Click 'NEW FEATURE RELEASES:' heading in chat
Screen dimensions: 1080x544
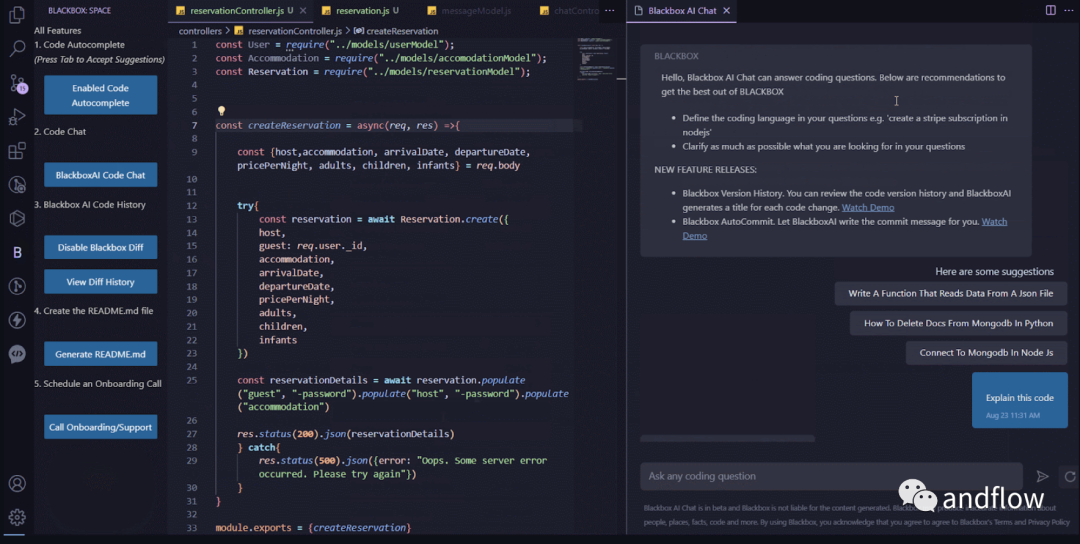point(705,169)
